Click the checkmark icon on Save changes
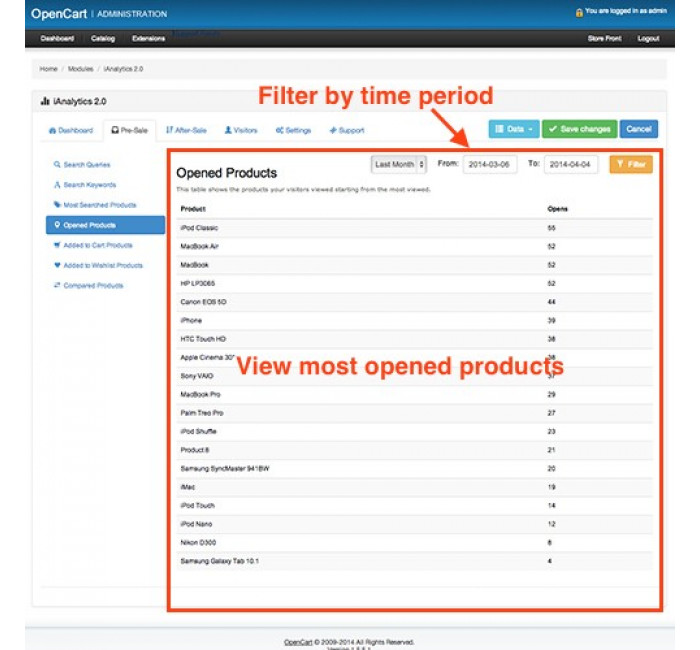This screenshot has width=700, height=650. pos(553,129)
